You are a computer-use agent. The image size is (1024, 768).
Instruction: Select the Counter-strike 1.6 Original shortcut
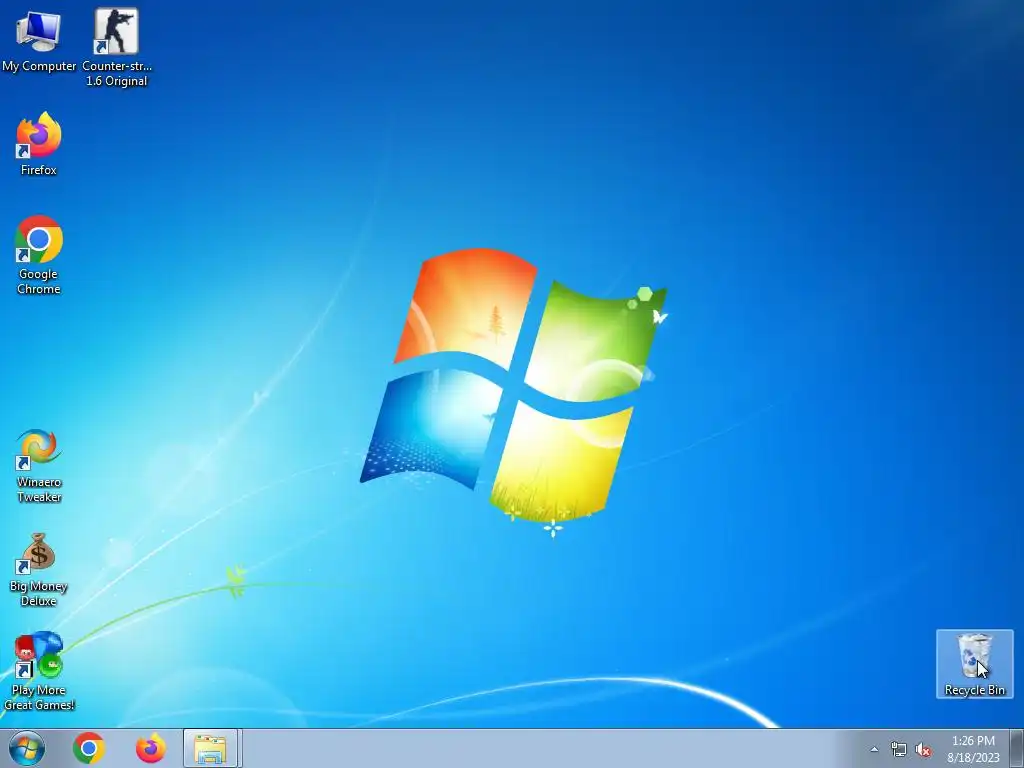pyautogui.click(x=116, y=48)
